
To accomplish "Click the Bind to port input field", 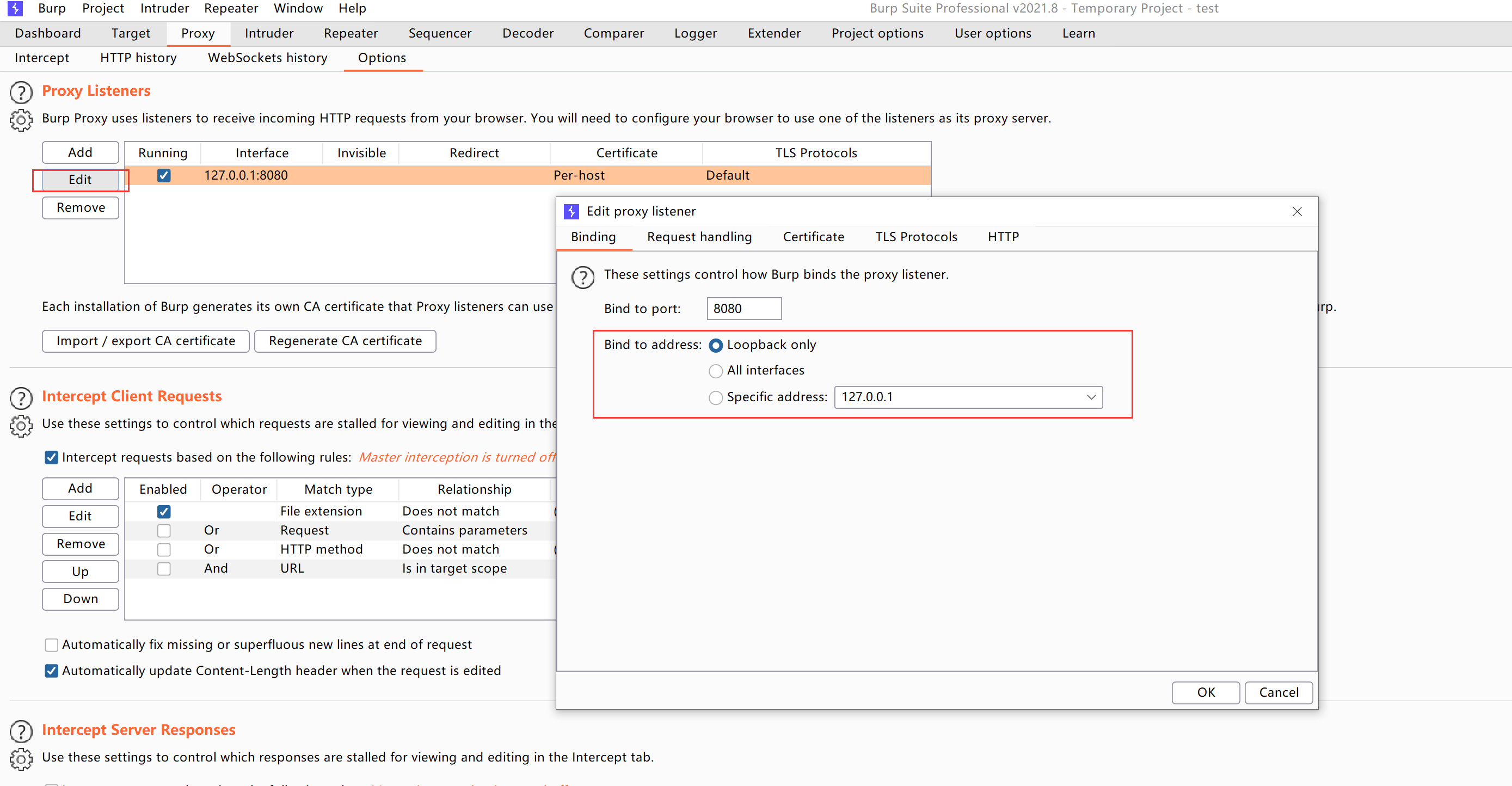I will 744,309.
